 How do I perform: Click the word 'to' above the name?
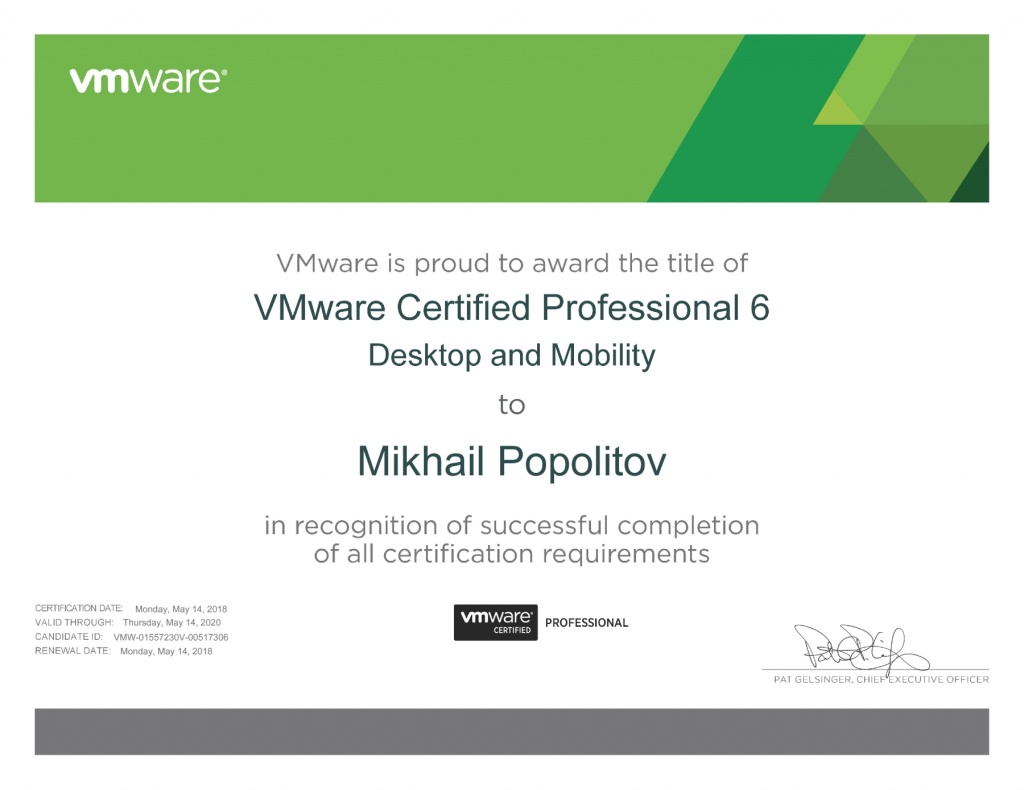point(512,405)
